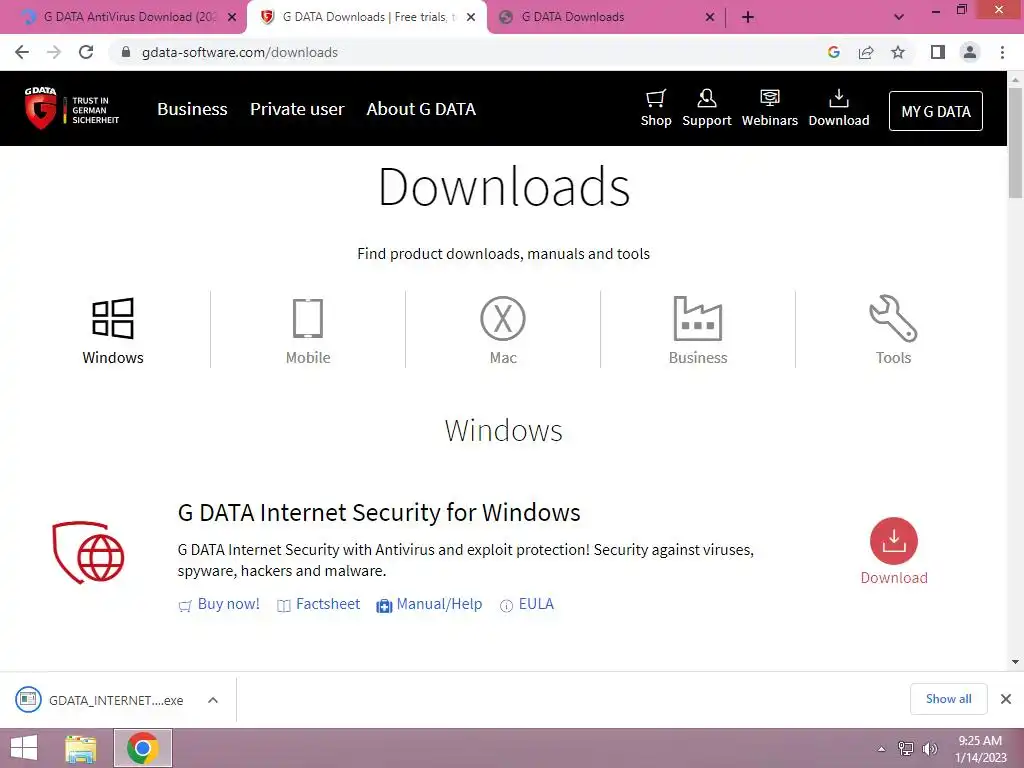Click the G DATA Internet Security for Windows heading
The image size is (1024, 768).
379,512
